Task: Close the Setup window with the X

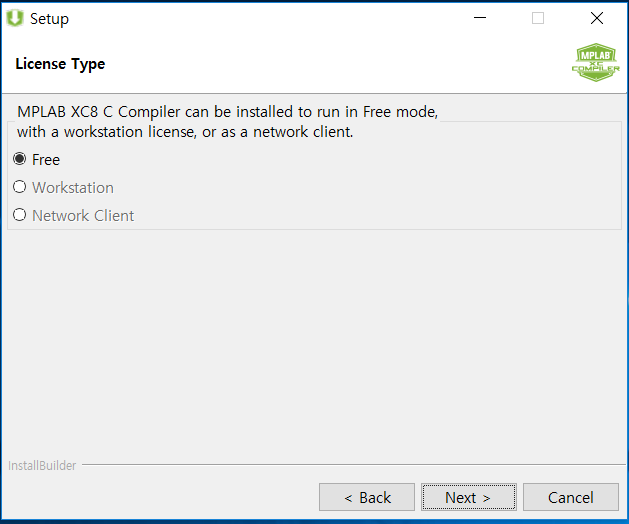Action: tap(597, 18)
